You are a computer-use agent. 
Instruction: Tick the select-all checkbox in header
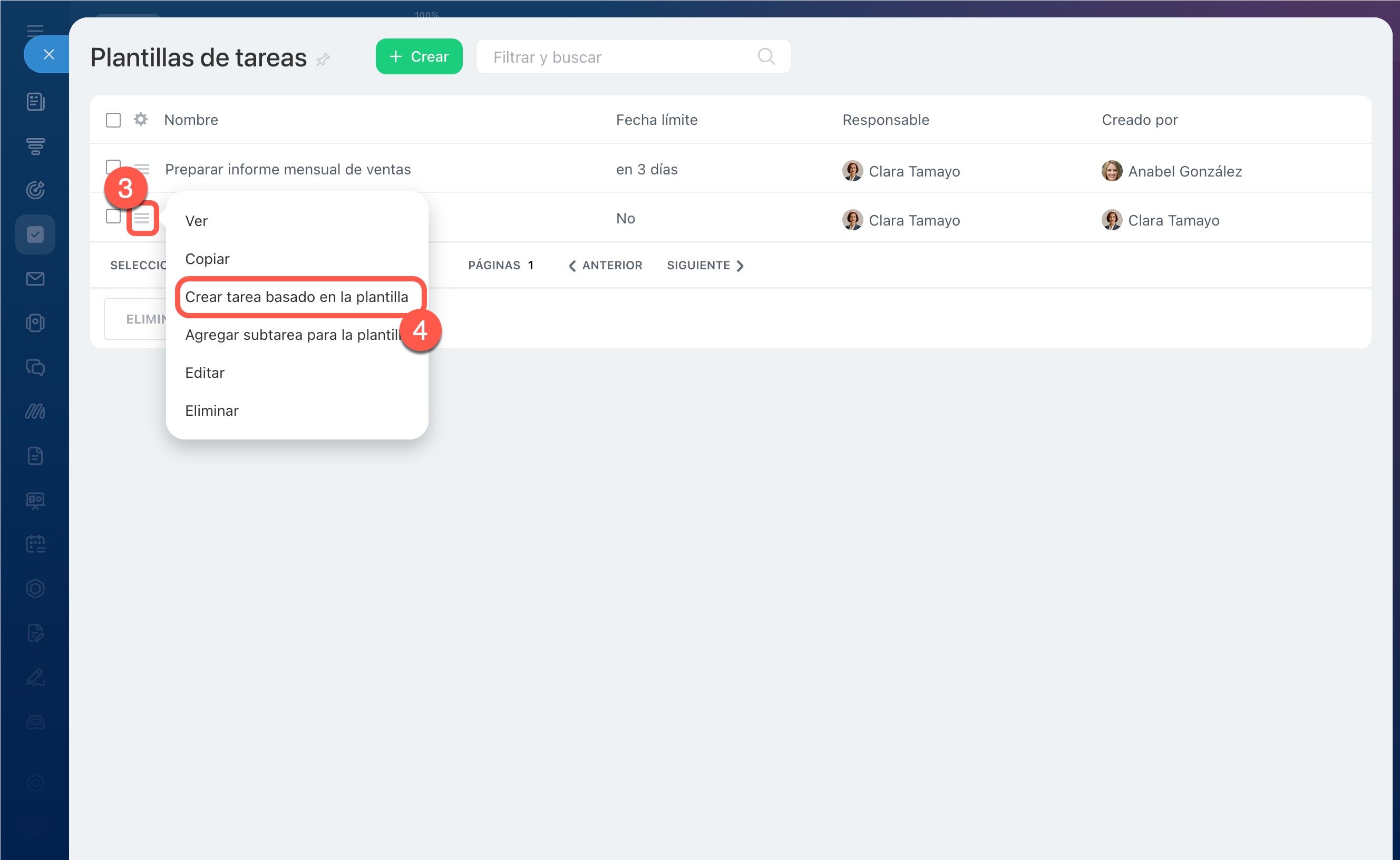tap(113, 120)
